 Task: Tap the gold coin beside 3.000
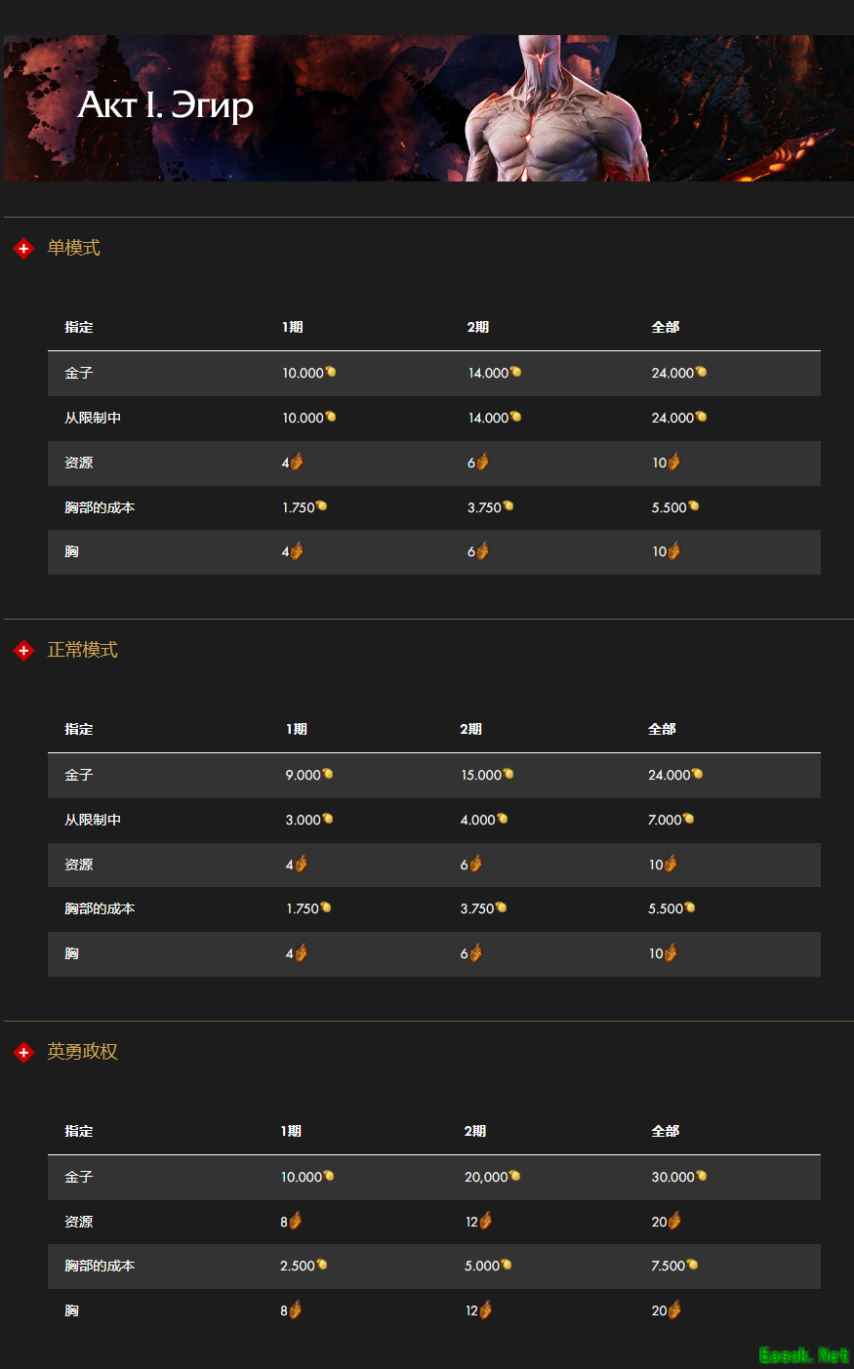point(327,819)
